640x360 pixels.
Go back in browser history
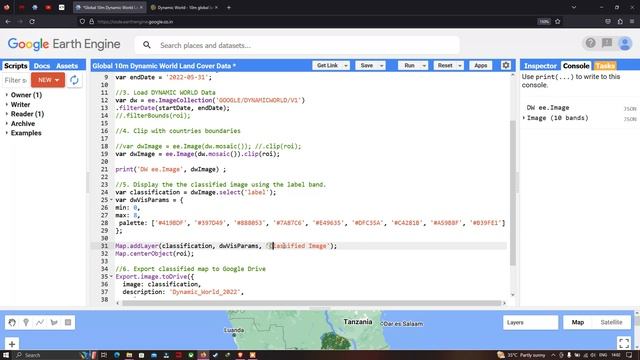(8, 21)
